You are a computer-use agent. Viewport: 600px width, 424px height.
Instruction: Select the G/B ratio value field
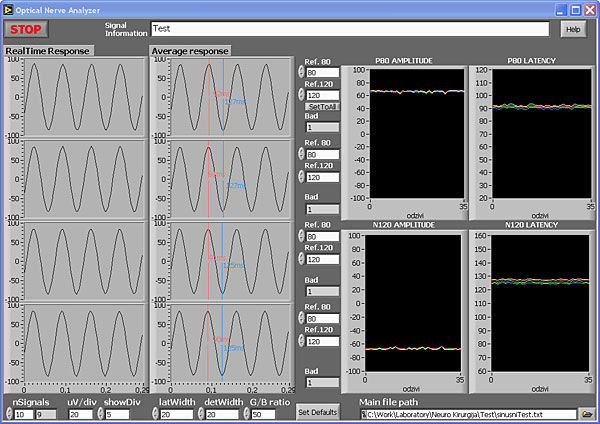(263, 414)
